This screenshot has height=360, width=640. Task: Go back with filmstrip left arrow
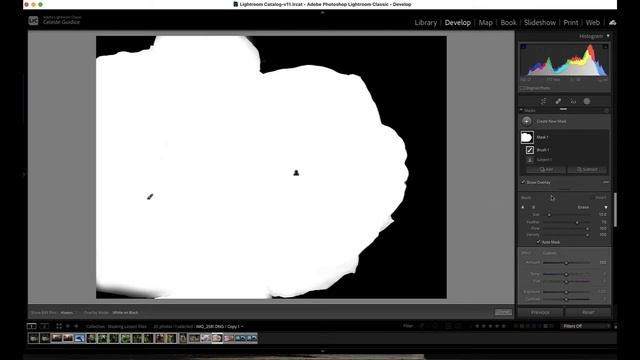[x=68, y=326]
